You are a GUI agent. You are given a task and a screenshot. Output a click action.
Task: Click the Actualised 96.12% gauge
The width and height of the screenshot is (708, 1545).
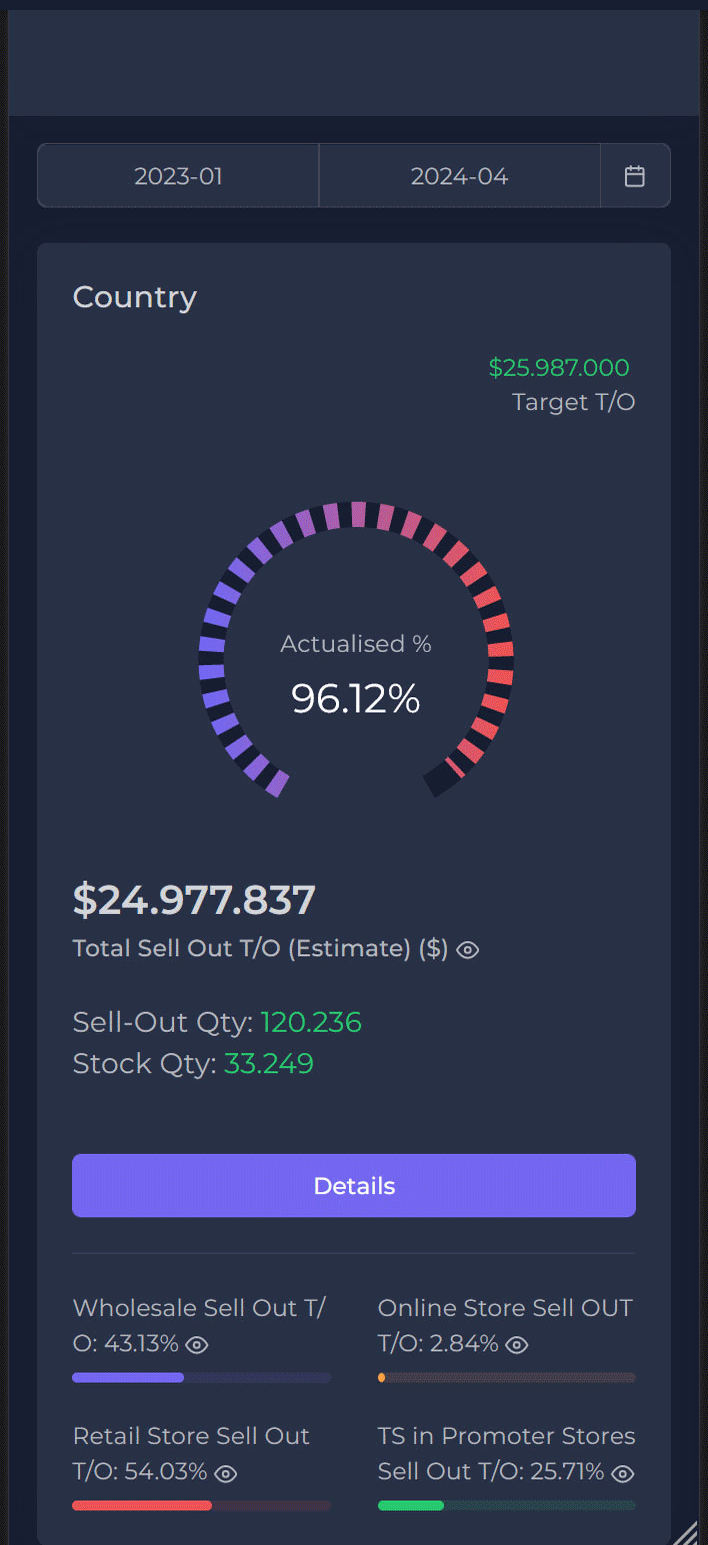[355, 650]
